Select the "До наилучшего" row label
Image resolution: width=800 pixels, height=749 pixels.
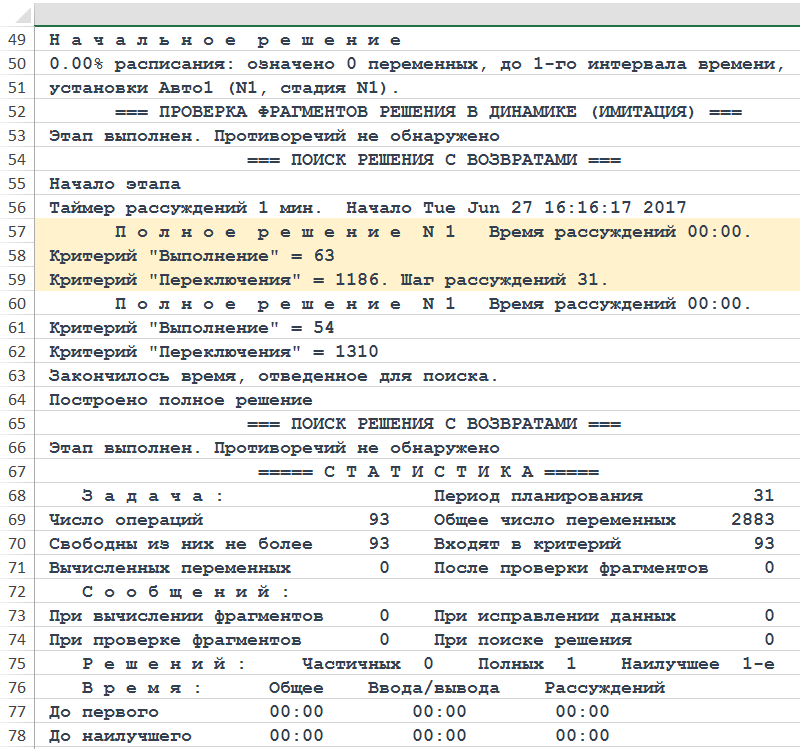(120, 736)
